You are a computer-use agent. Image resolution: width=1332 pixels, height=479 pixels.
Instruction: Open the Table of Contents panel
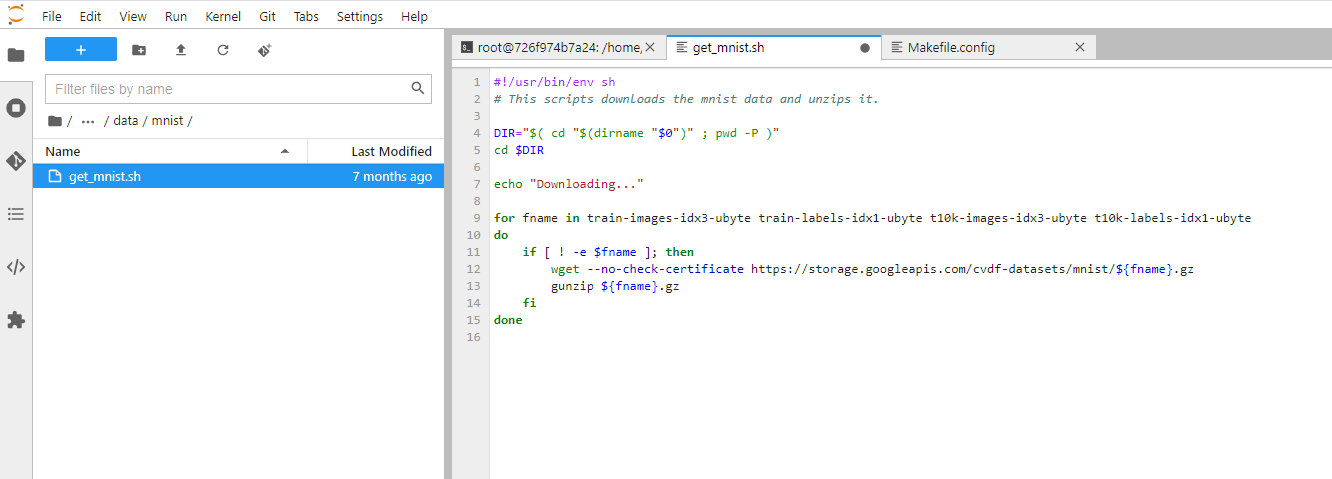(x=16, y=214)
